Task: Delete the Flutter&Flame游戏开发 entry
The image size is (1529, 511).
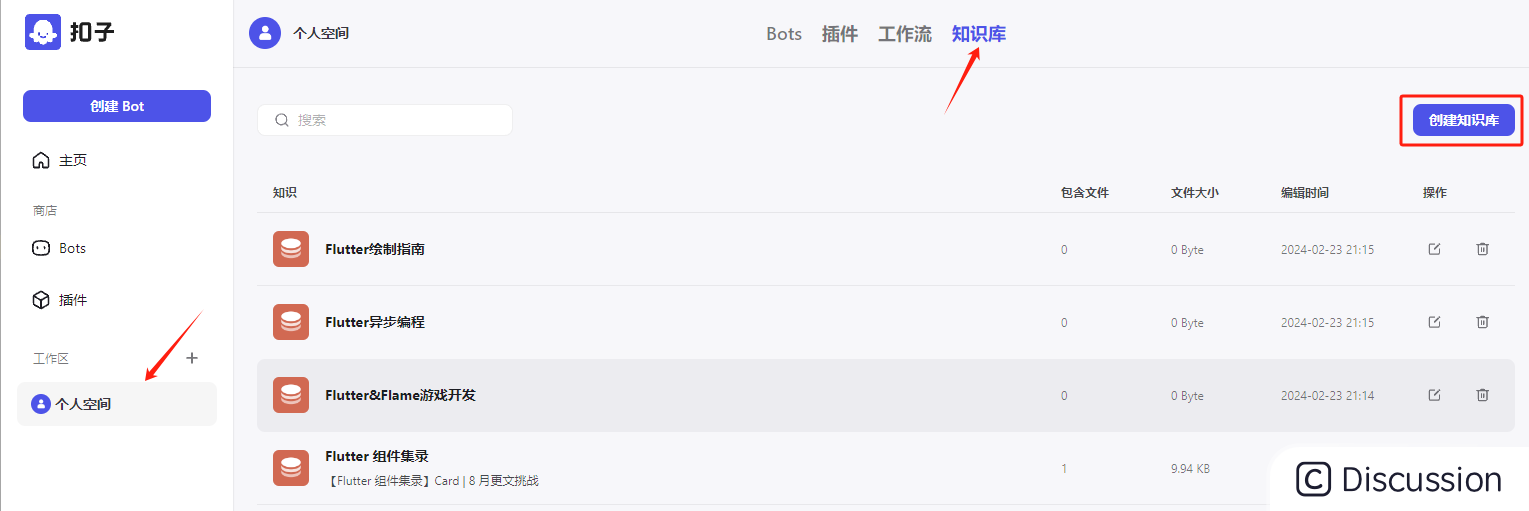Action: [x=1483, y=395]
